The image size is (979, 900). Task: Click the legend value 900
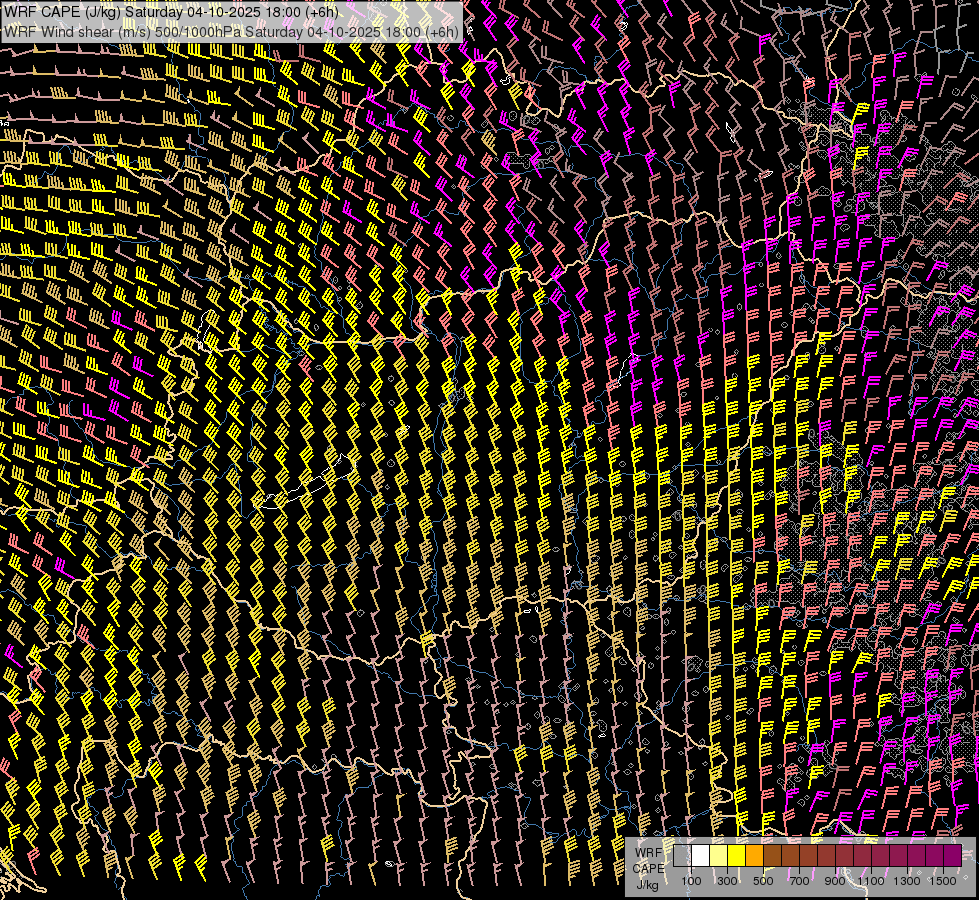pos(835,881)
